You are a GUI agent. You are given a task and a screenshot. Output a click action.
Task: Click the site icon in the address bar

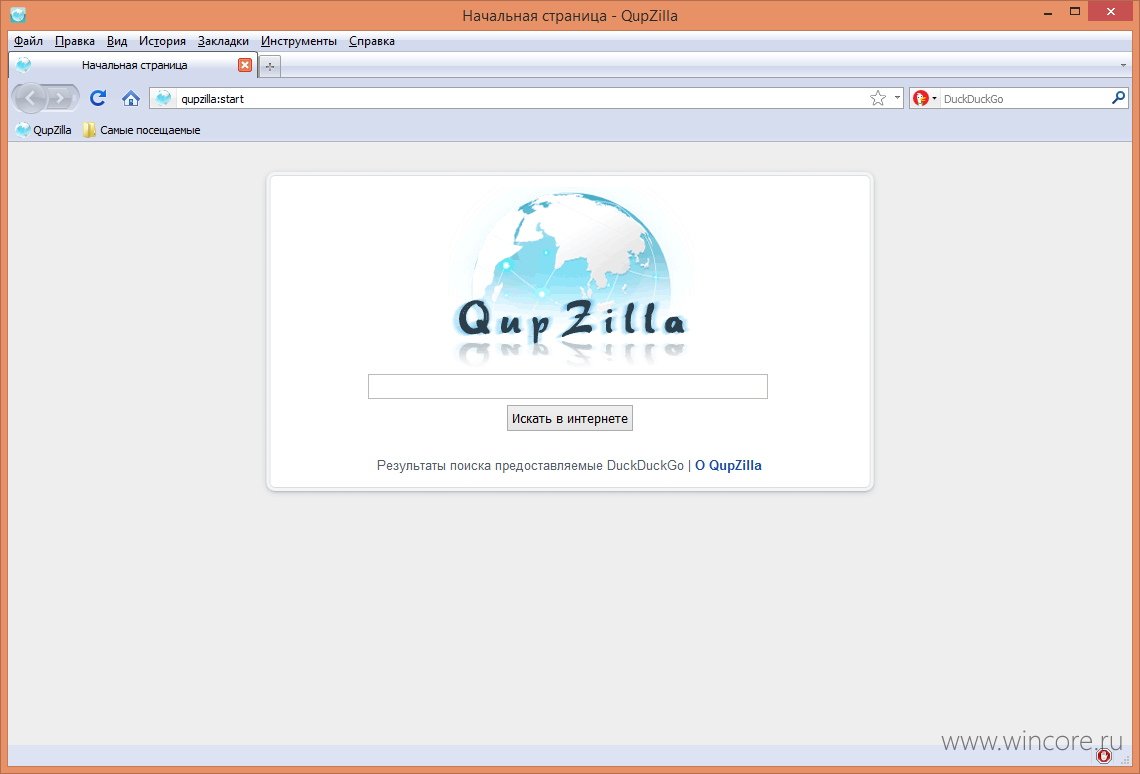[x=164, y=98]
